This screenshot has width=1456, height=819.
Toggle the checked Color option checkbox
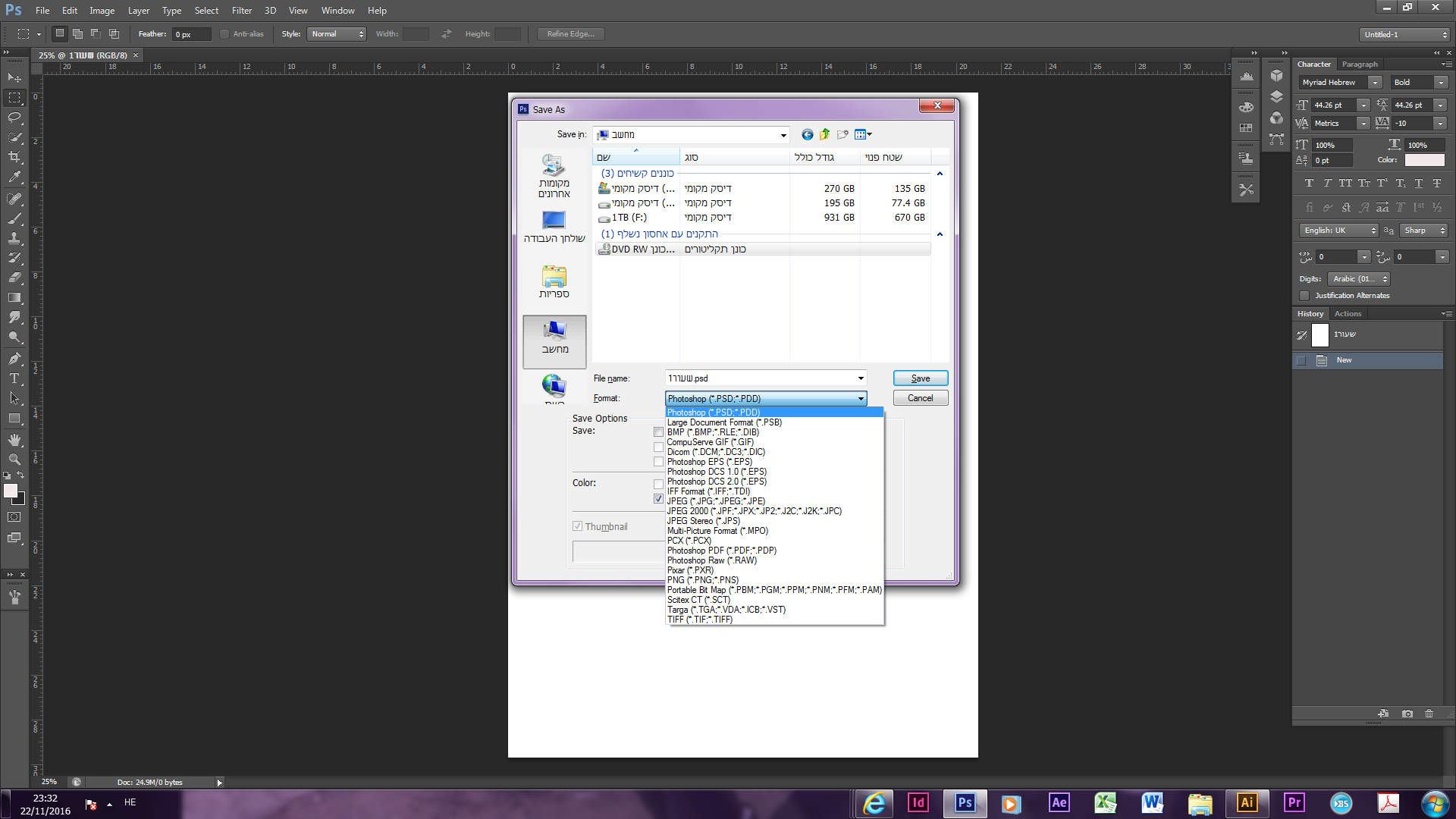pyautogui.click(x=658, y=499)
